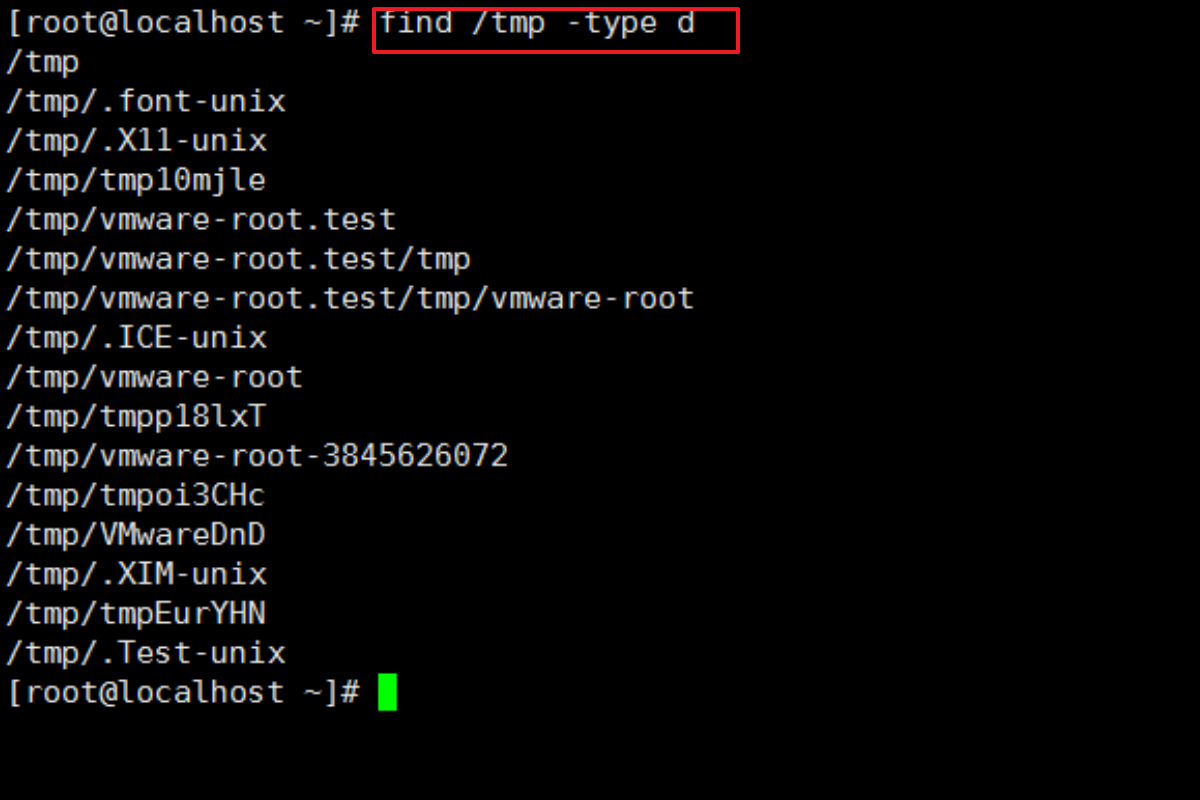Select the /tmp/tmpEurYHN entry

pyautogui.click(x=136, y=613)
